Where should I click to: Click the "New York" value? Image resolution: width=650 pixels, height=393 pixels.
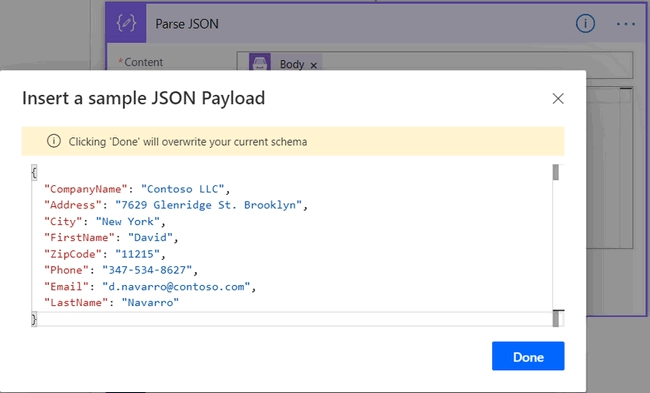pos(128,221)
